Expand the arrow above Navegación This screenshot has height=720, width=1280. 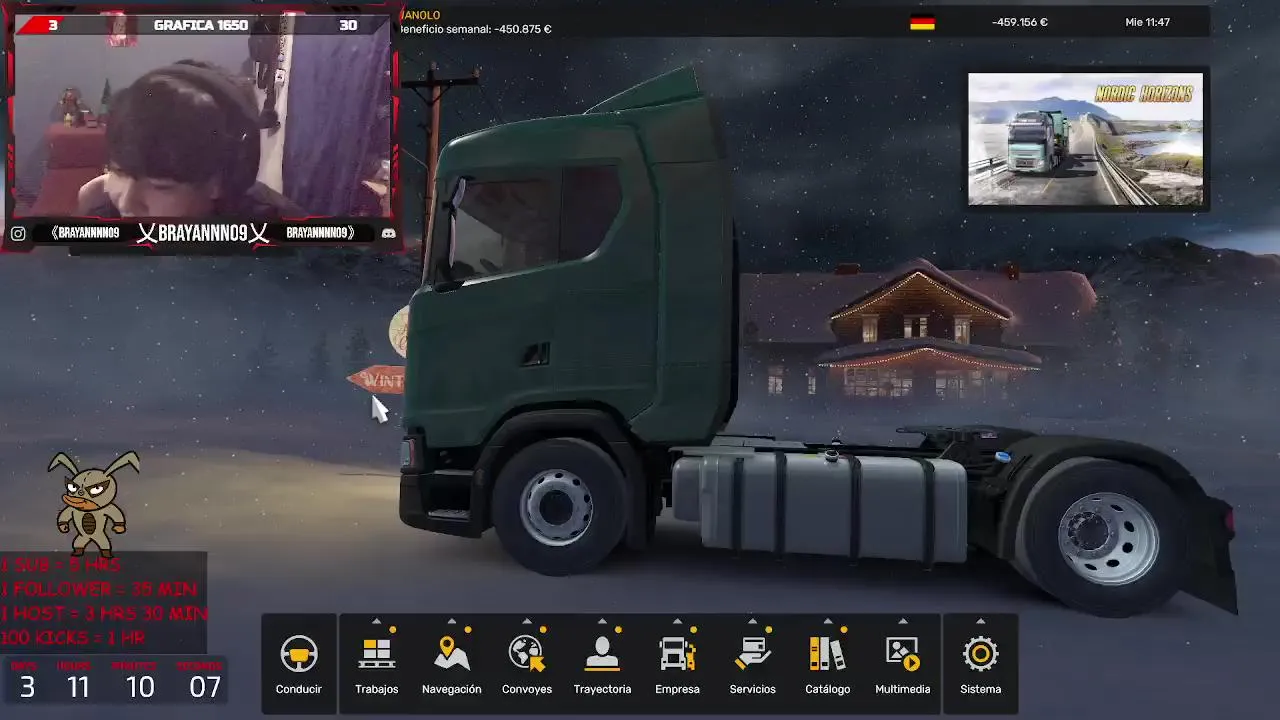pos(452,621)
